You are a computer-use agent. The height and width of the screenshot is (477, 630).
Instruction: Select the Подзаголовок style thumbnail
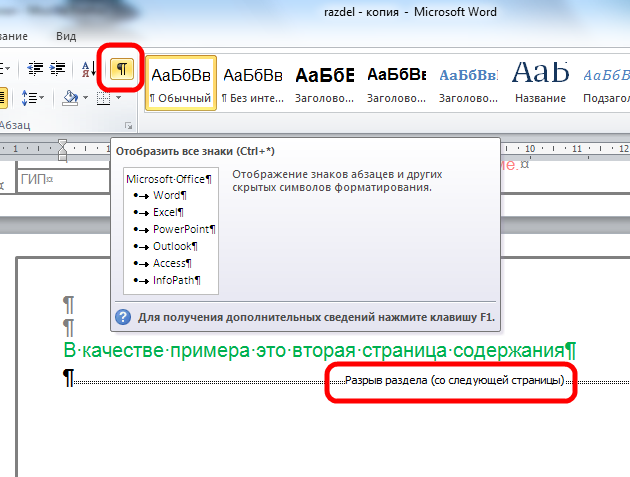(x=606, y=83)
